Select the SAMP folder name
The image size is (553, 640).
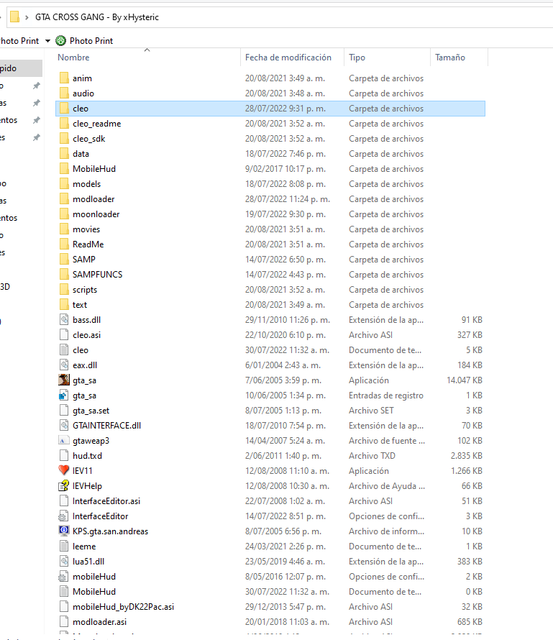click(x=84, y=260)
